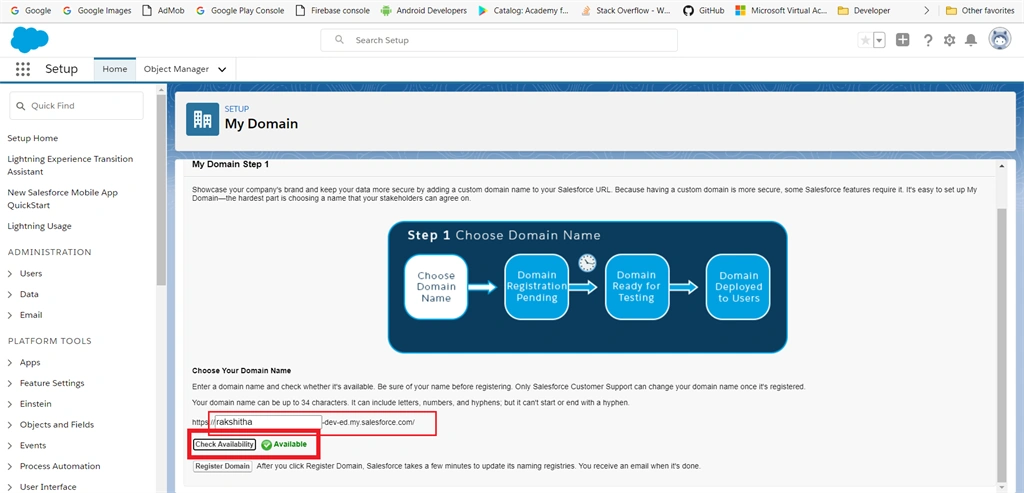Image resolution: width=1024 pixels, height=493 pixels.
Task: Open the setup gear icon
Action: (x=950, y=40)
